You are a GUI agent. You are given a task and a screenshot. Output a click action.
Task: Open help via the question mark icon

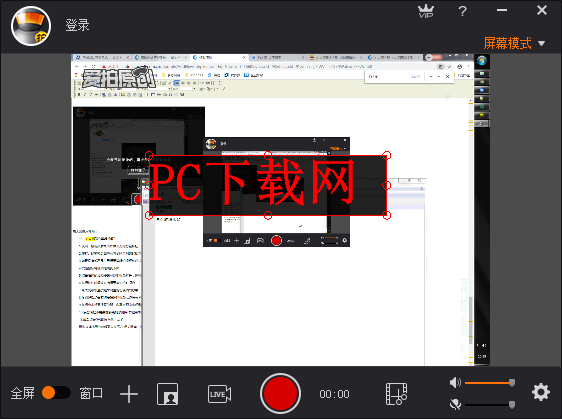tap(463, 11)
